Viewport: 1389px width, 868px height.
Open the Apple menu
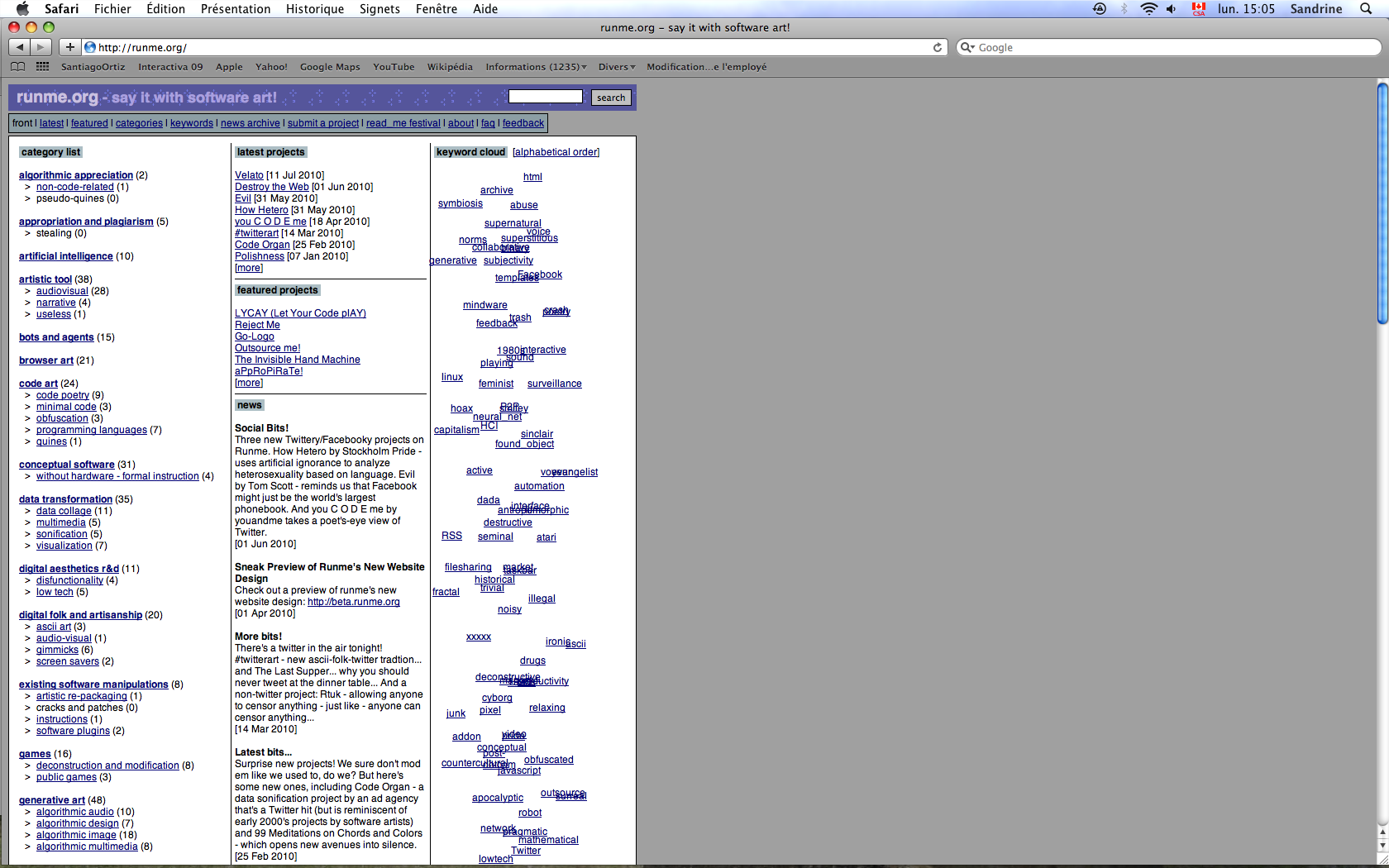click(22, 8)
